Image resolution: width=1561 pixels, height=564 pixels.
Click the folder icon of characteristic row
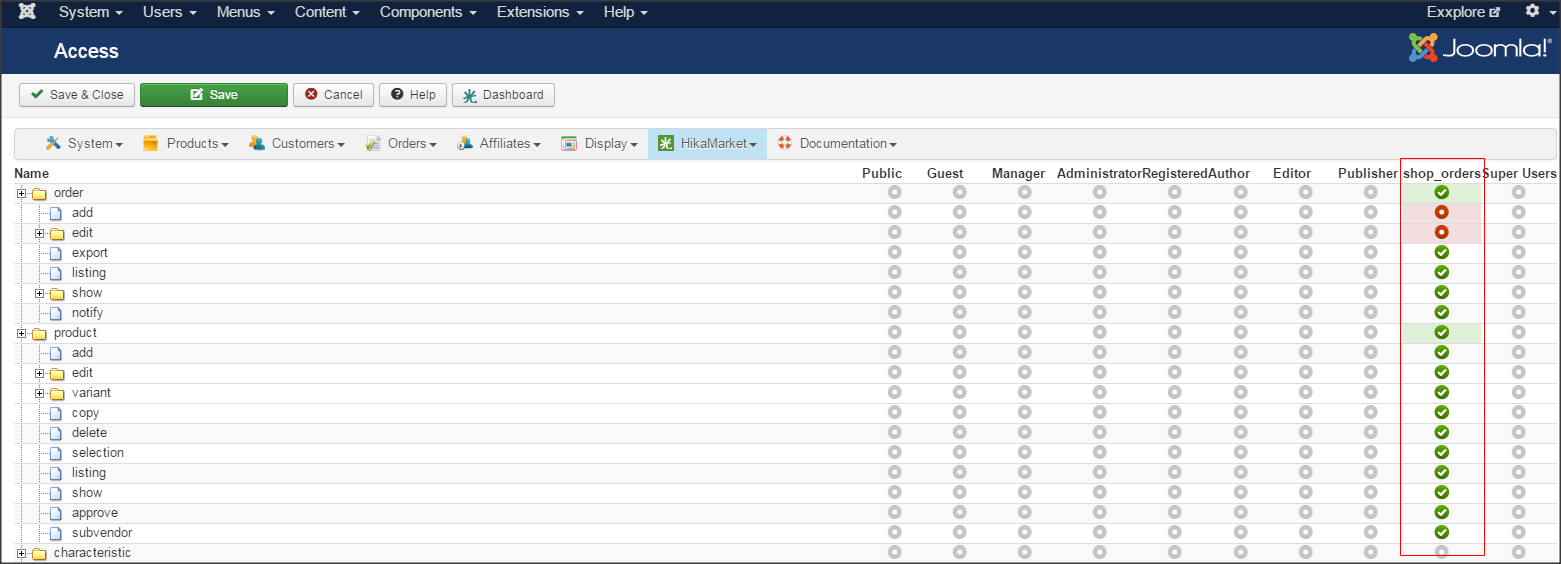(x=40, y=553)
